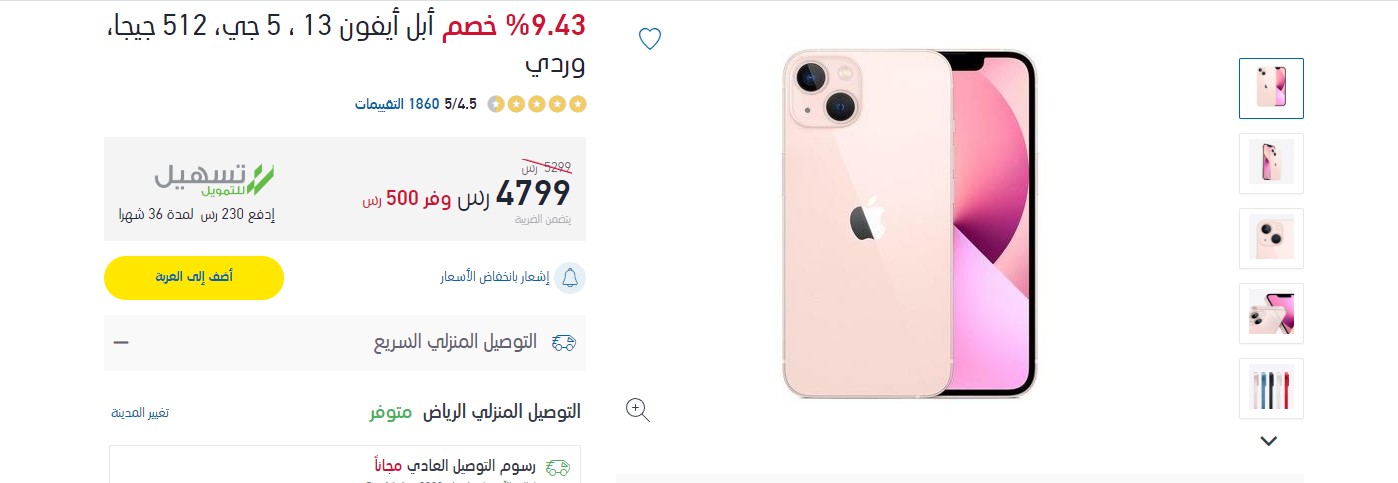Add the iPhone to cart with the yellow button

tap(194, 277)
